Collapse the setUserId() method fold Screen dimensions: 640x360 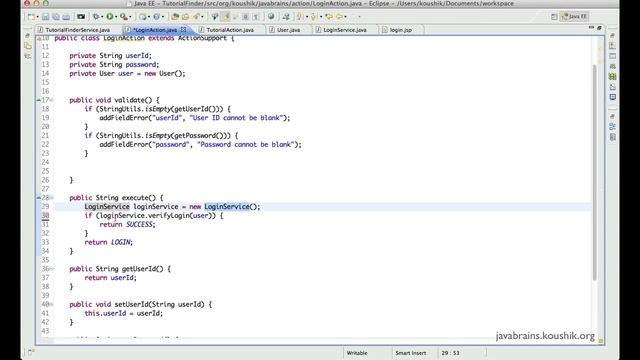click(x=51, y=304)
